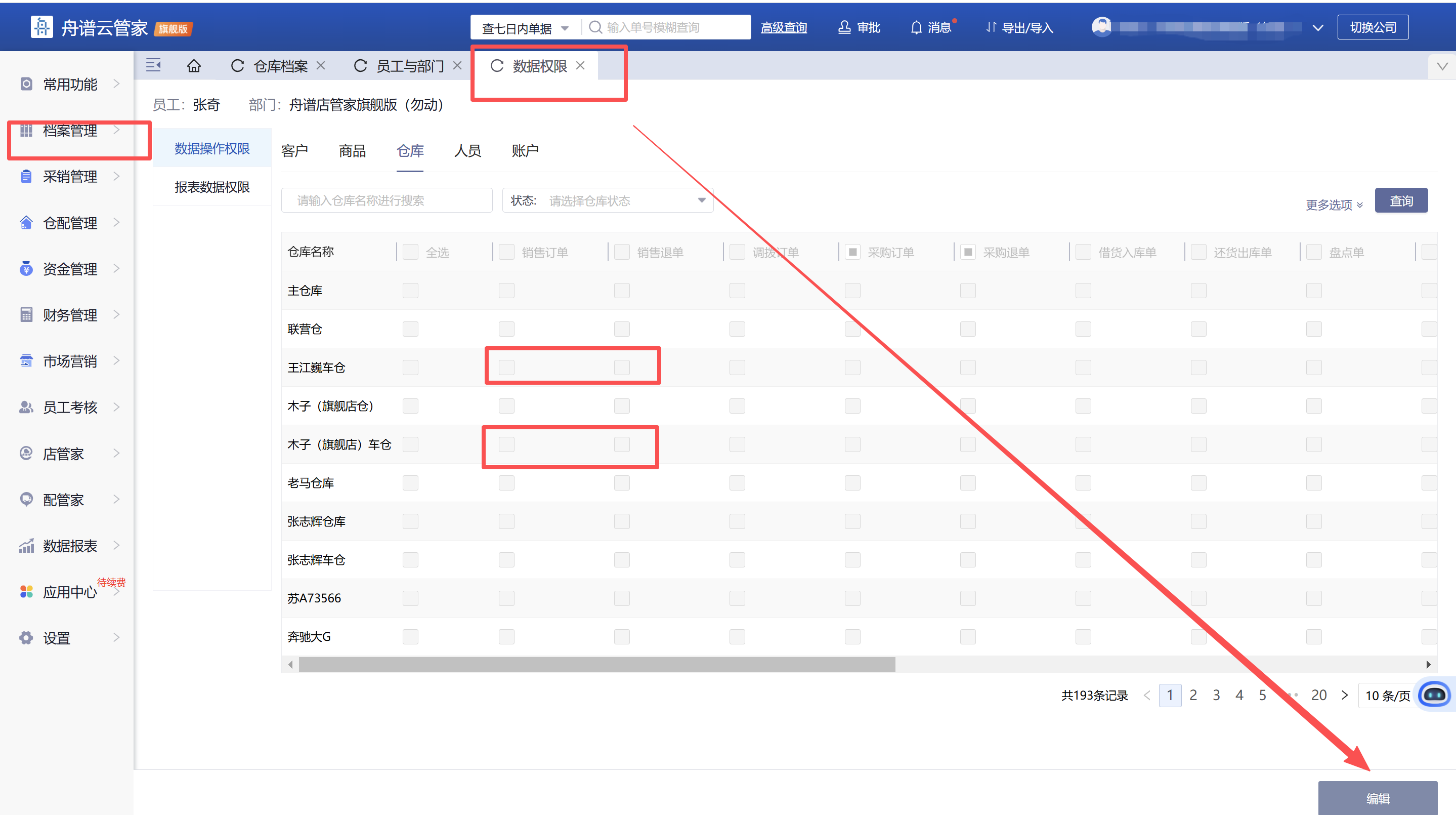Refresh the 仓库档案 tab
This screenshot has height=815, width=1456.
pyautogui.click(x=237, y=66)
